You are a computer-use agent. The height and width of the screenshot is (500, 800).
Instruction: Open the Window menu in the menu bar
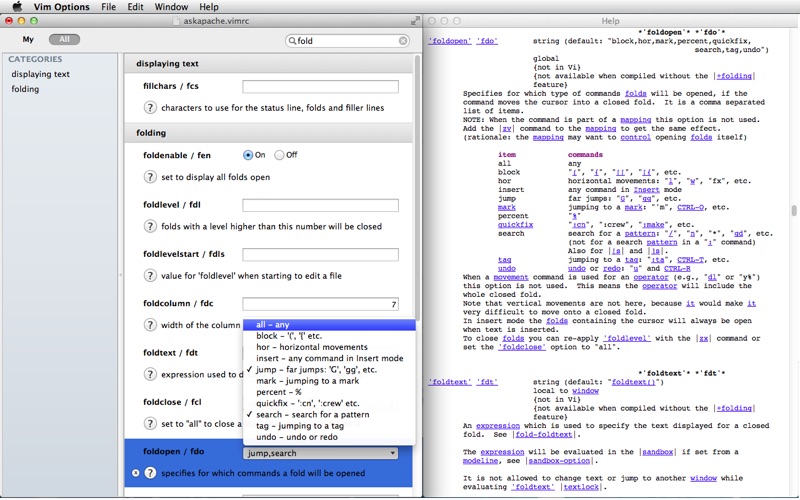coord(171,7)
